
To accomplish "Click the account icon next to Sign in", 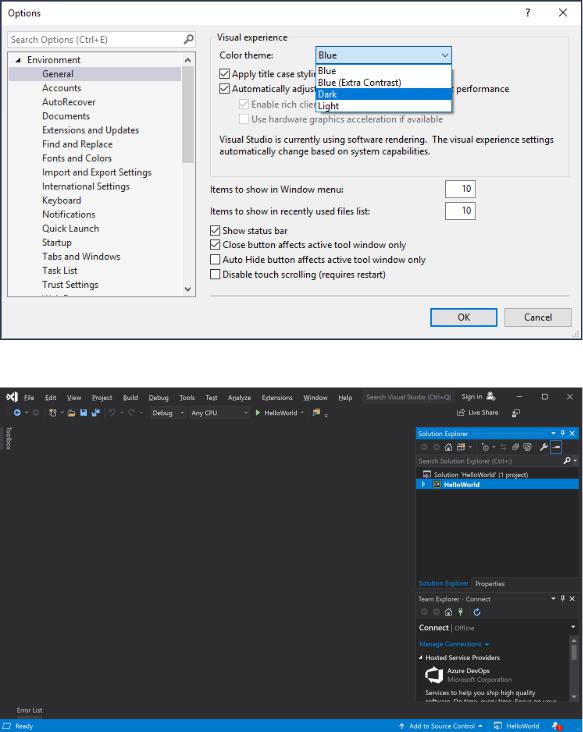I will coord(491,396).
